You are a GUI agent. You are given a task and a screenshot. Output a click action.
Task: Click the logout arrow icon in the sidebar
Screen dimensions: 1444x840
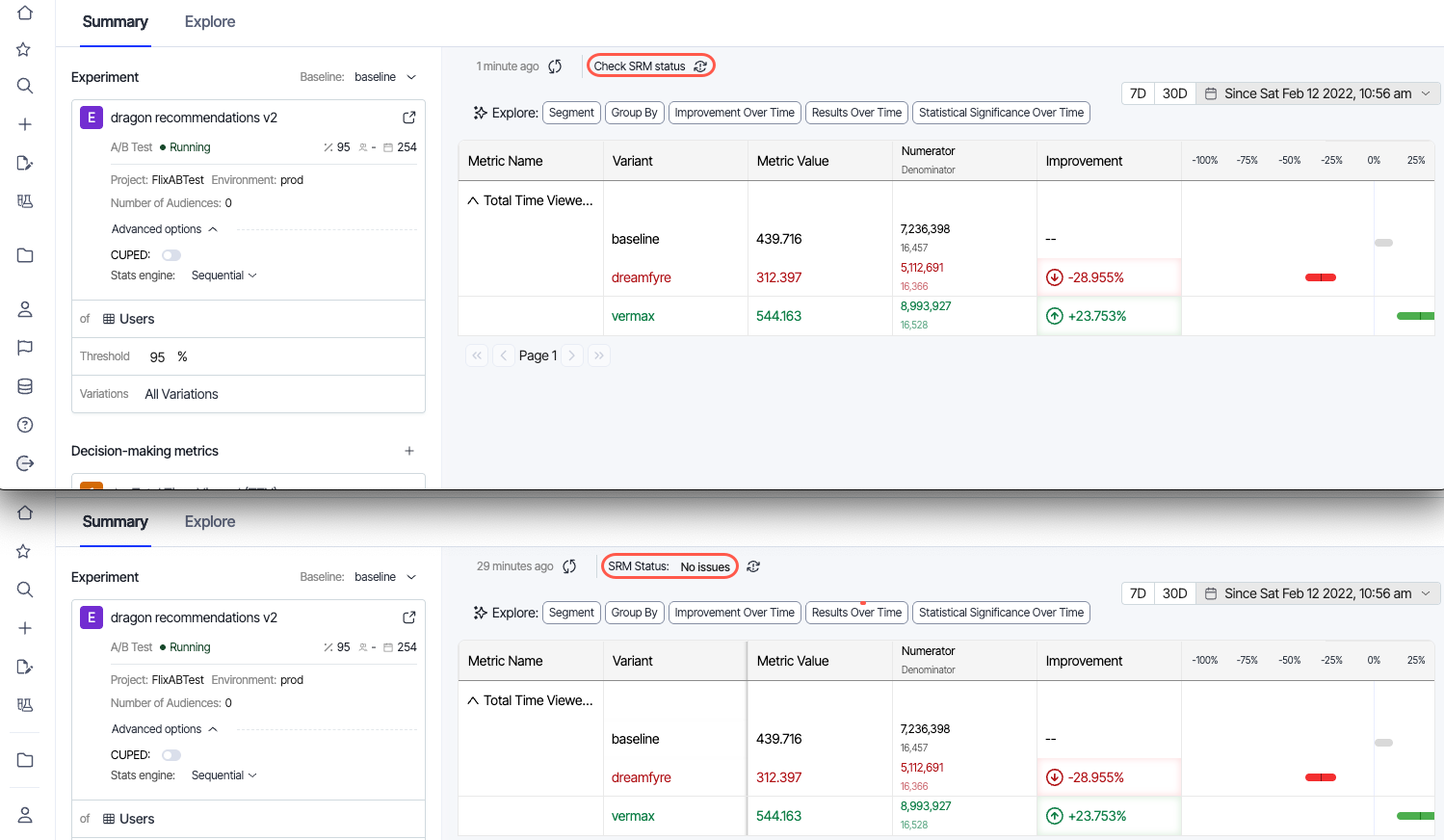25,463
